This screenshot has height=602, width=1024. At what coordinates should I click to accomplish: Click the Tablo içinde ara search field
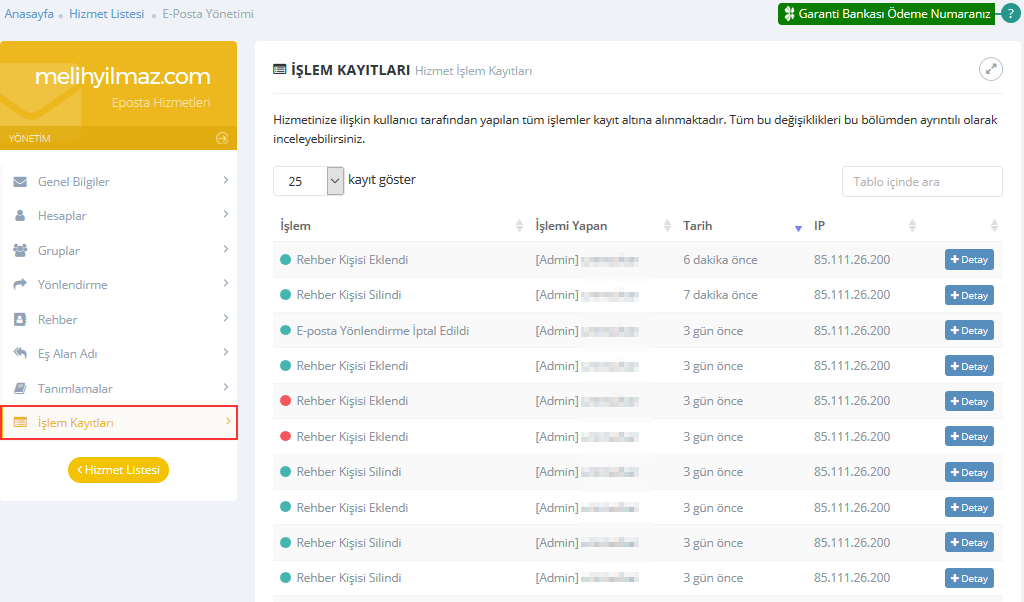pyautogui.click(x=921, y=182)
